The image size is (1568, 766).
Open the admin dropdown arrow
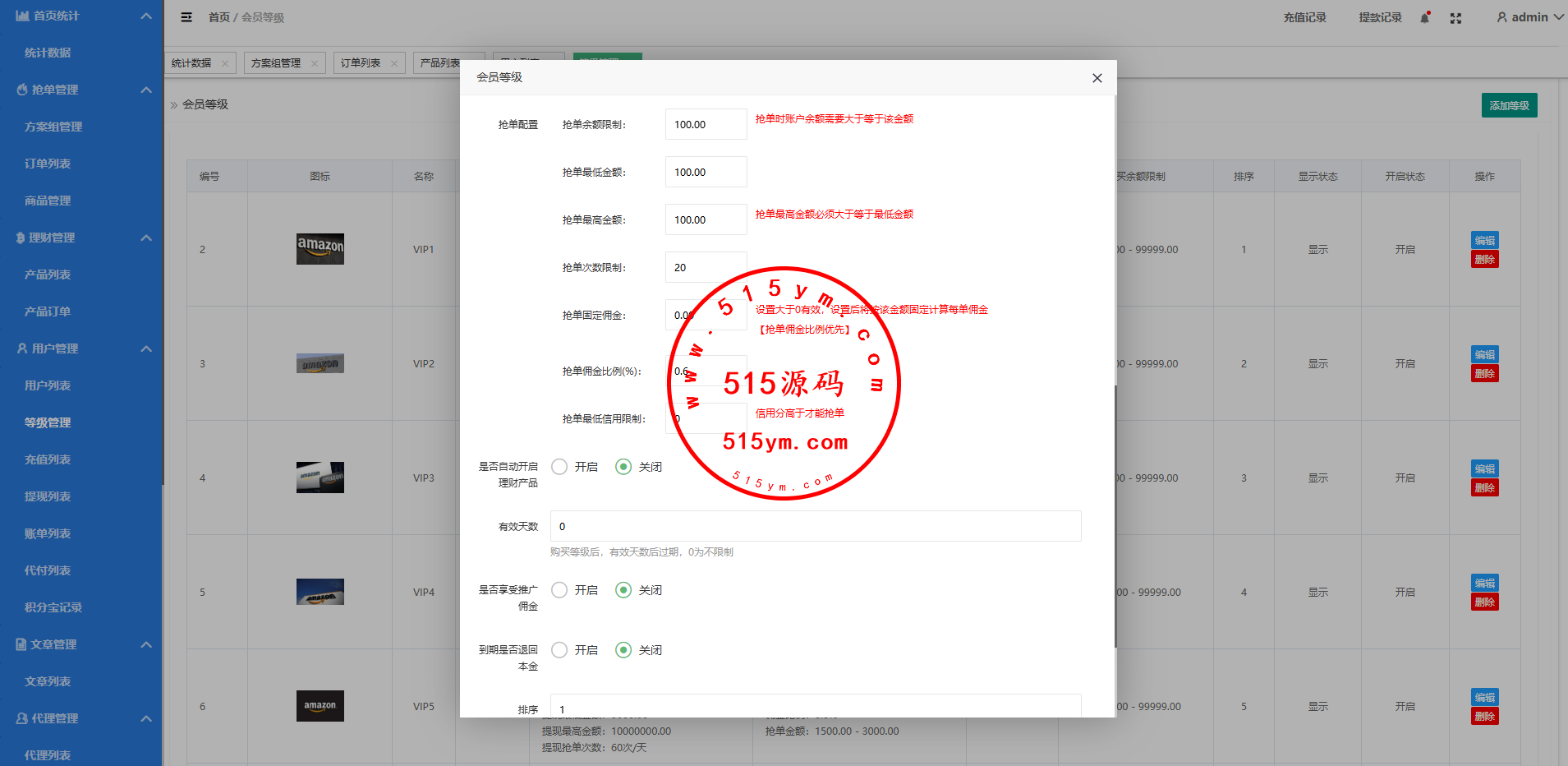[1558, 17]
